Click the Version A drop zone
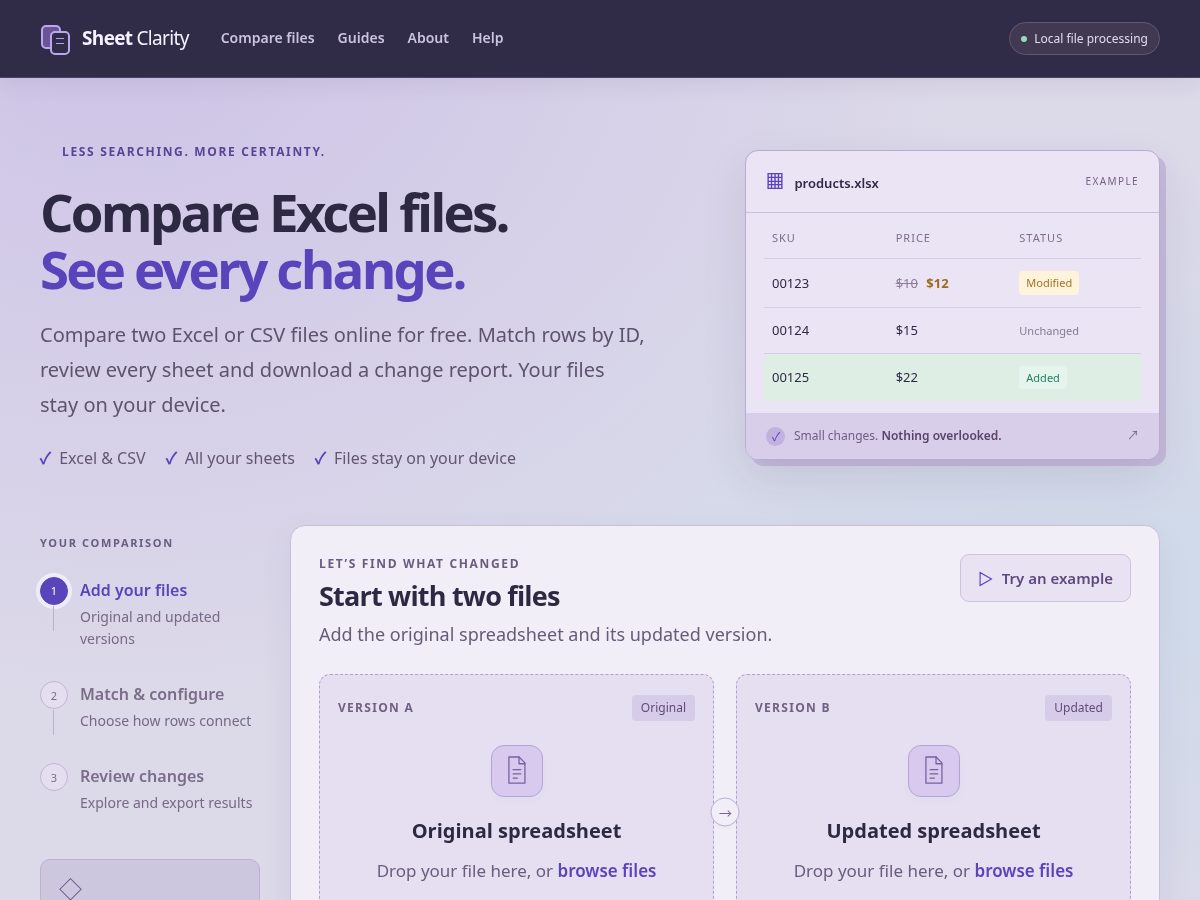Image resolution: width=1200 pixels, height=900 pixels. point(516,787)
